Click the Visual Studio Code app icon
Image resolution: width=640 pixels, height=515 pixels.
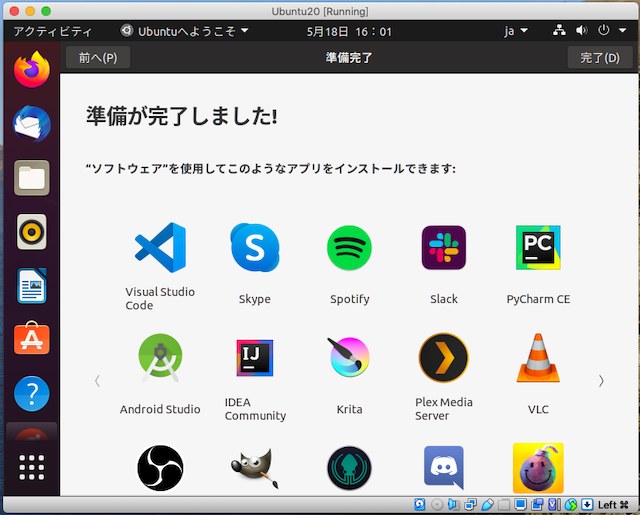coord(160,247)
